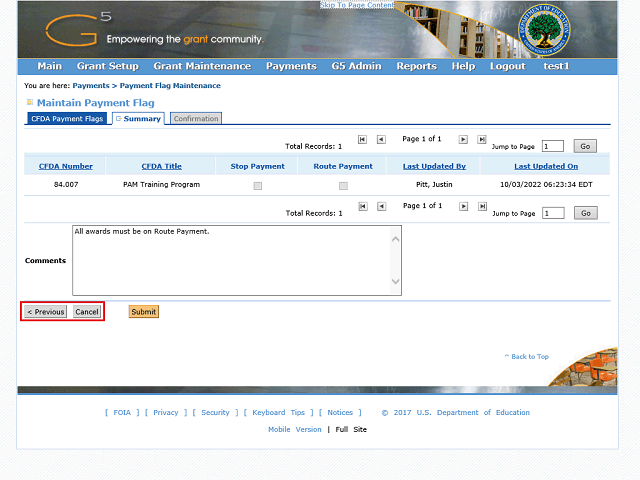Click Logout in navigation bar
This screenshot has height=480, width=640.
click(508, 66)
